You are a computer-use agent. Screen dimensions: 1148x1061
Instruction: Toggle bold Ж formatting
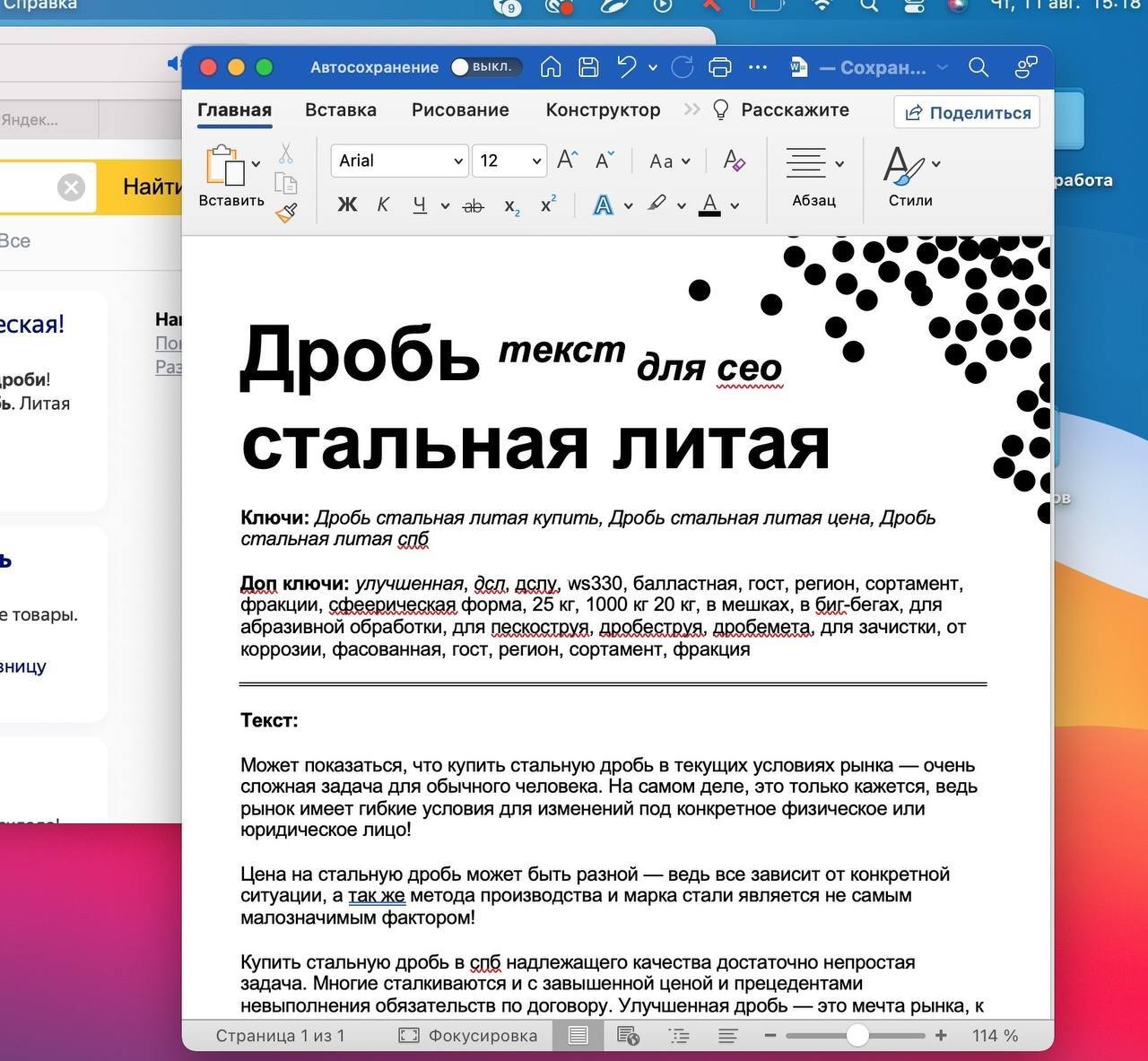pos(346,205)
